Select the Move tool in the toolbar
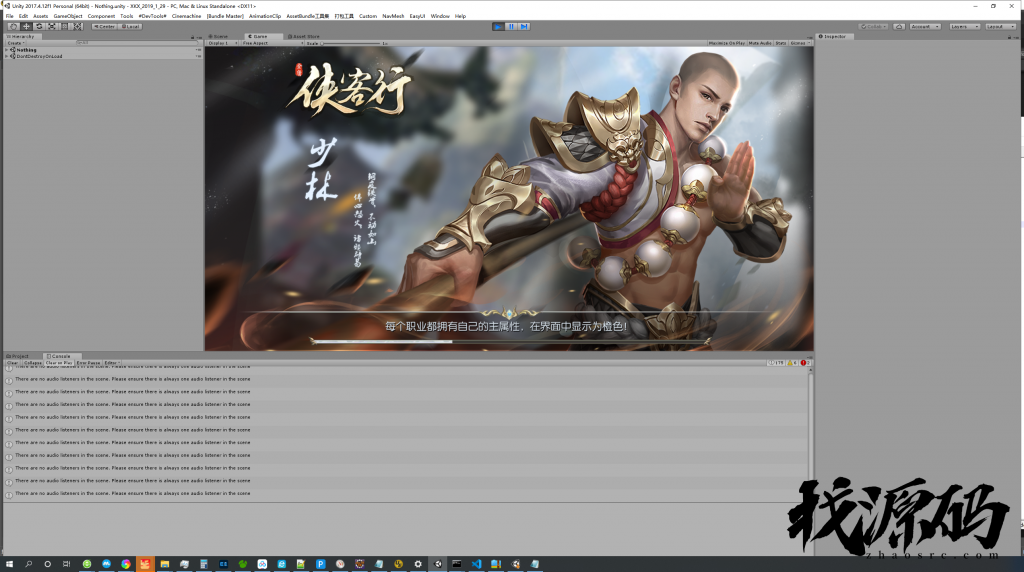 pos(26,26)
